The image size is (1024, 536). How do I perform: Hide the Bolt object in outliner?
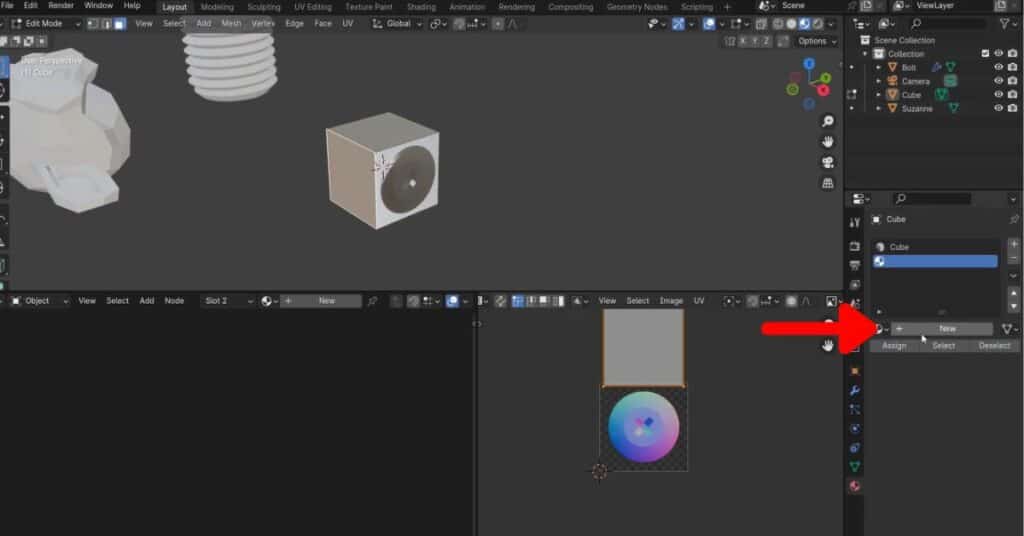tap(998, 67)
